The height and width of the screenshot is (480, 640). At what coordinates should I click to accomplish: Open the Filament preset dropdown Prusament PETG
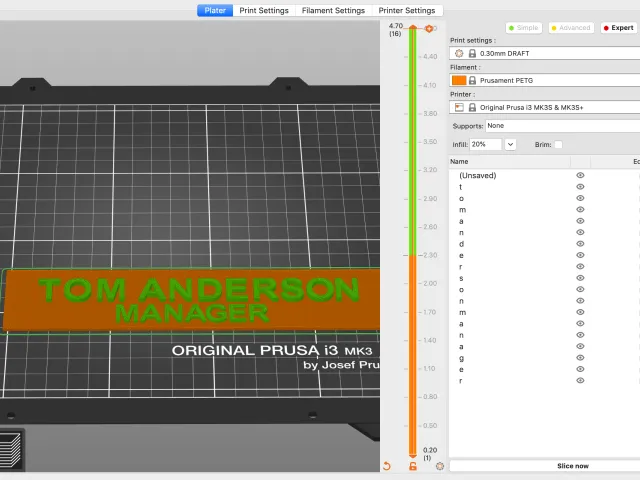tap(544, 80)
